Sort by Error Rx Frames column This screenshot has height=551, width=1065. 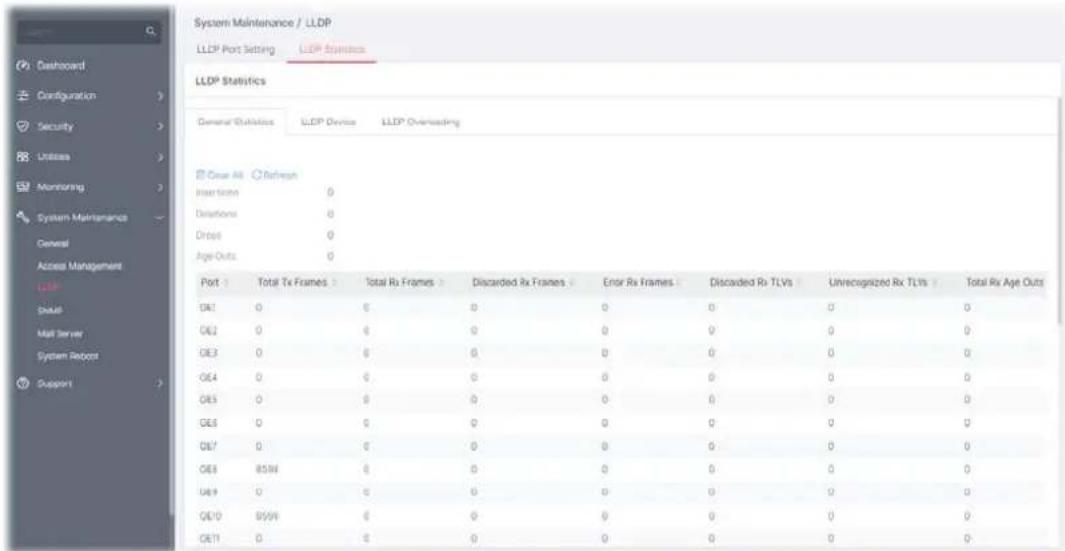coord(678,282)
